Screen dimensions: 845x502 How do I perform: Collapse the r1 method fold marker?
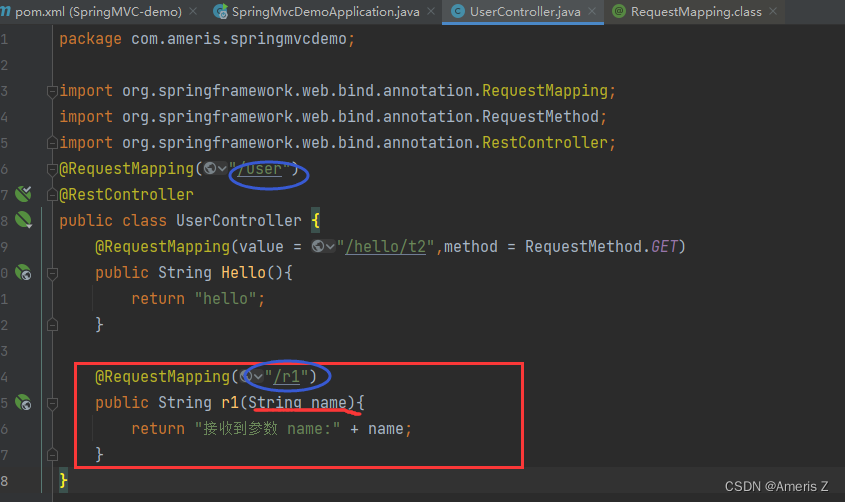tap(52, 403)
